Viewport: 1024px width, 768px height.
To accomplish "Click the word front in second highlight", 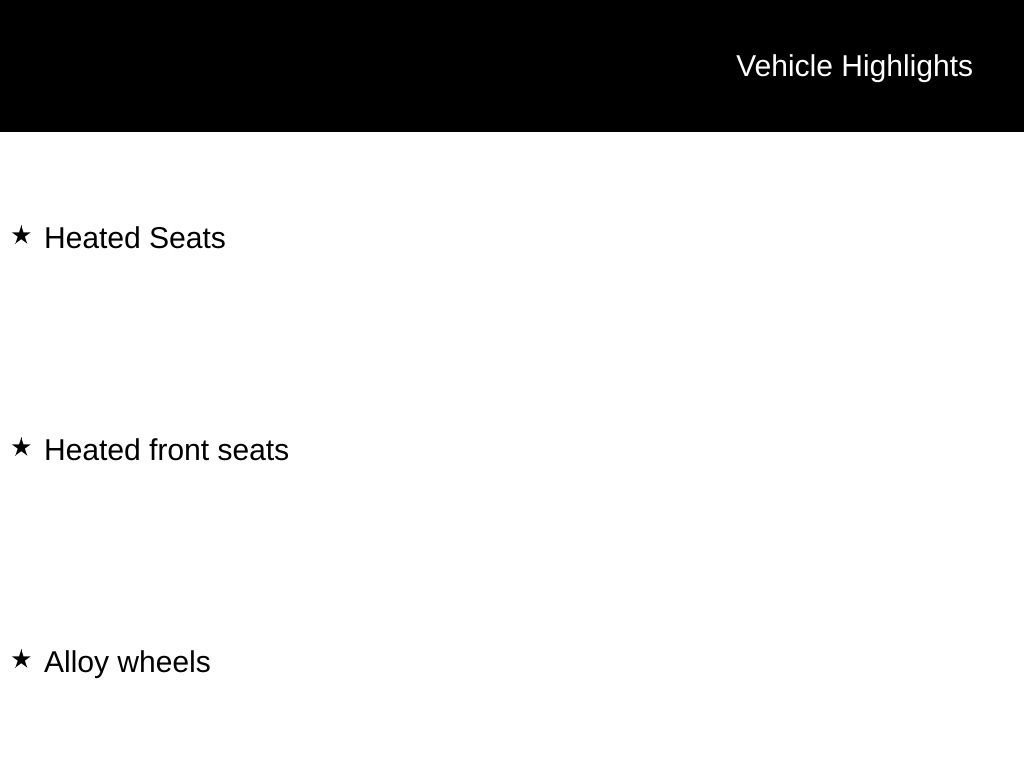I will (x=180, y=450).
